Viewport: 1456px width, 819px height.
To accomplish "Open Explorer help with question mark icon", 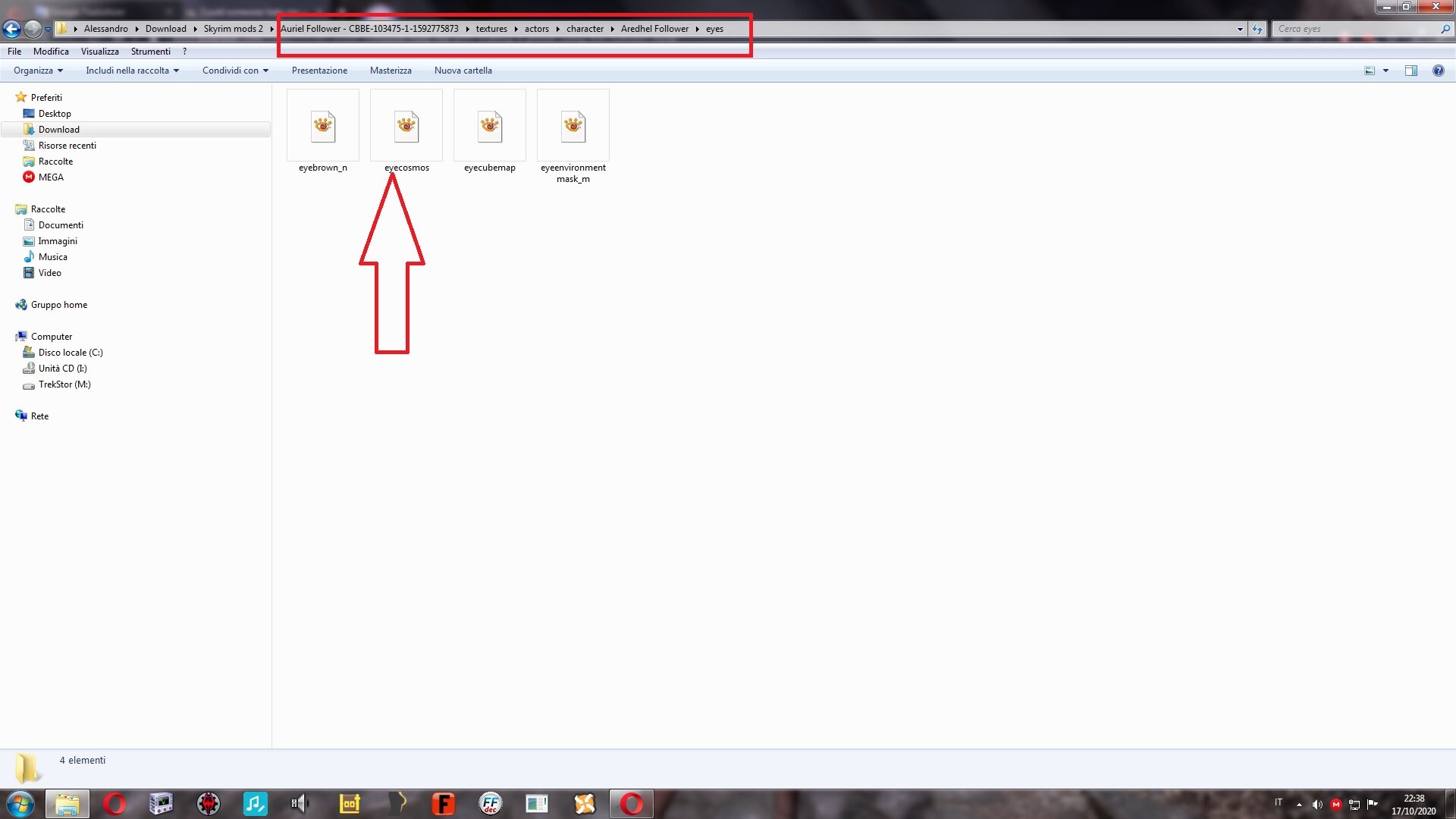I will [1439, 71].
